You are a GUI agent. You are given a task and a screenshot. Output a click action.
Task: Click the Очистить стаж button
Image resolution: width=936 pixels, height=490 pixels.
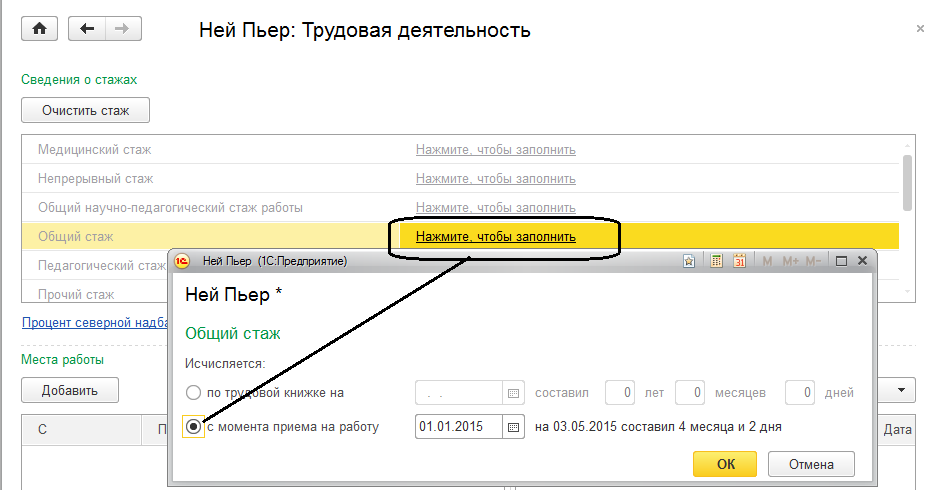point(85,110)
